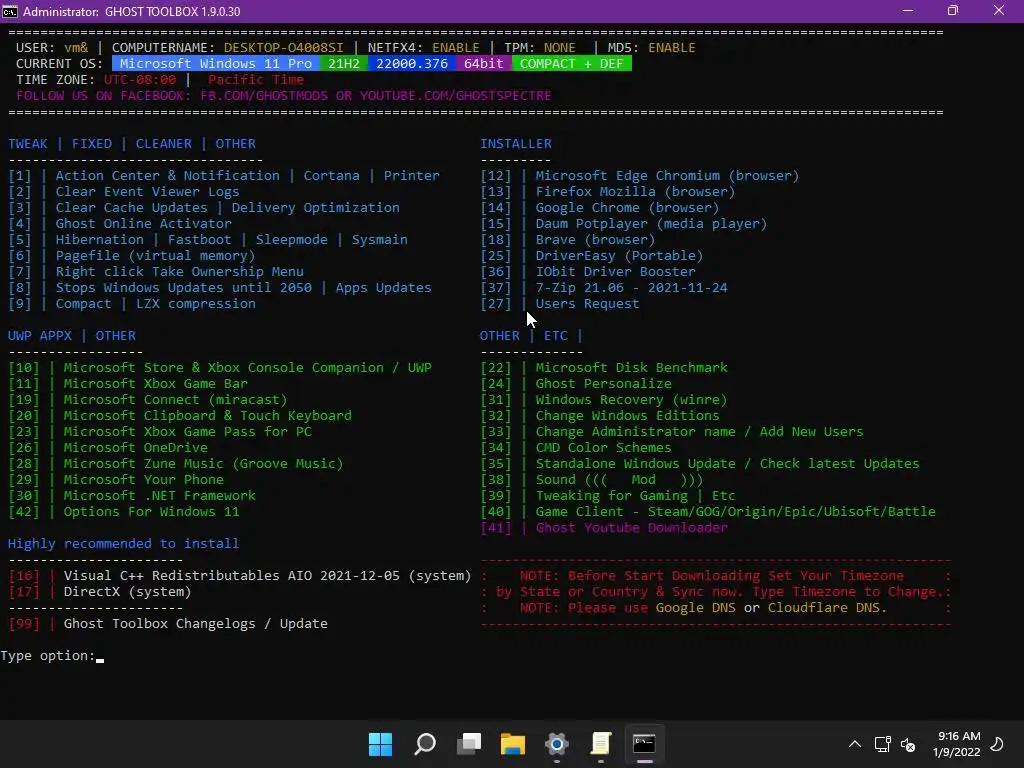
Task: Open the Windows Start menu
Action: pyautogui.click(x=380, y=744)
